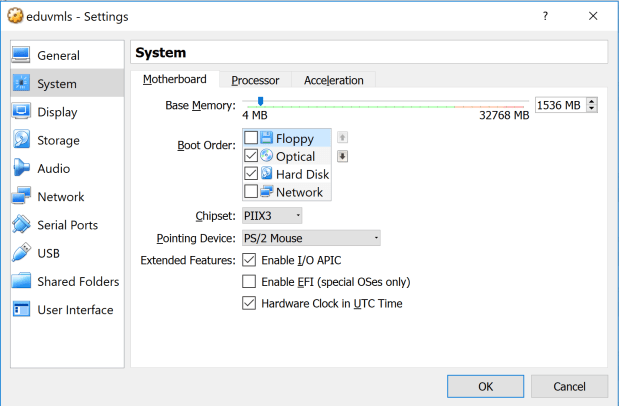
Task: Uncheck Hardware Clock in UTC Time
Action: [249, 303]
